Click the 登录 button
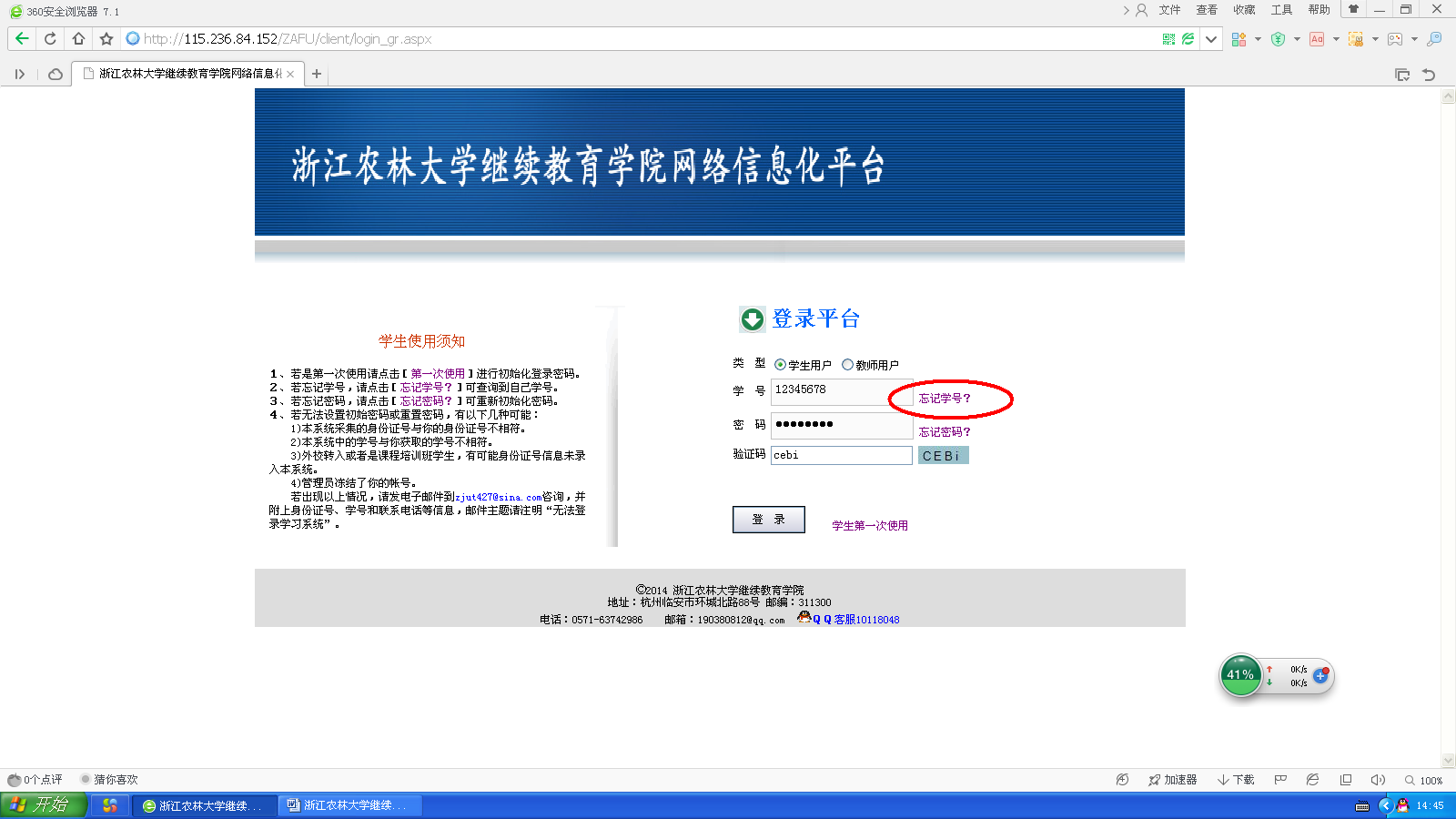This screenshot has height=819, width=1456. tap(769, 520)
